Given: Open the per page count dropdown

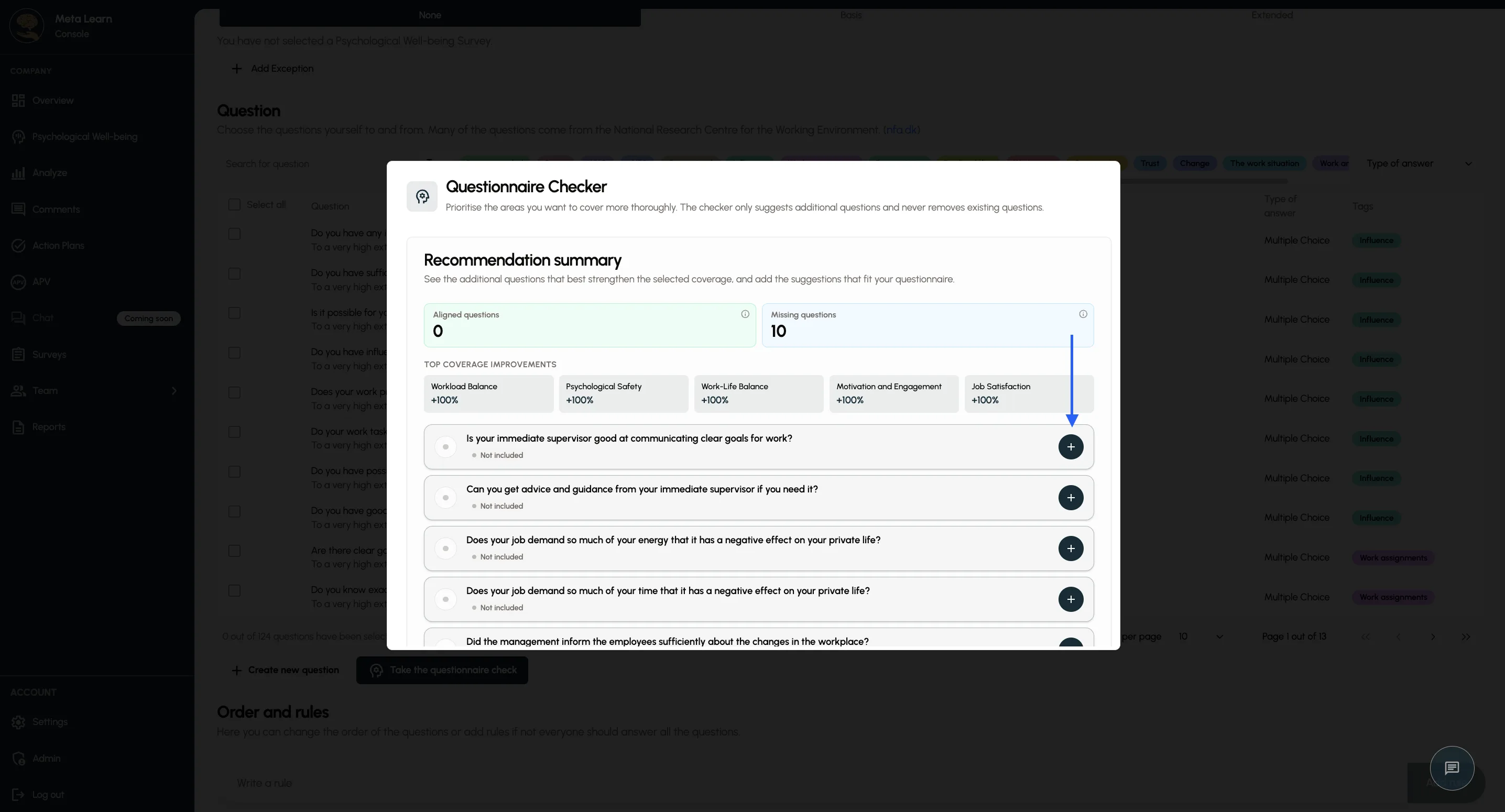Looking at the screenshot, I should [1200, 637].
